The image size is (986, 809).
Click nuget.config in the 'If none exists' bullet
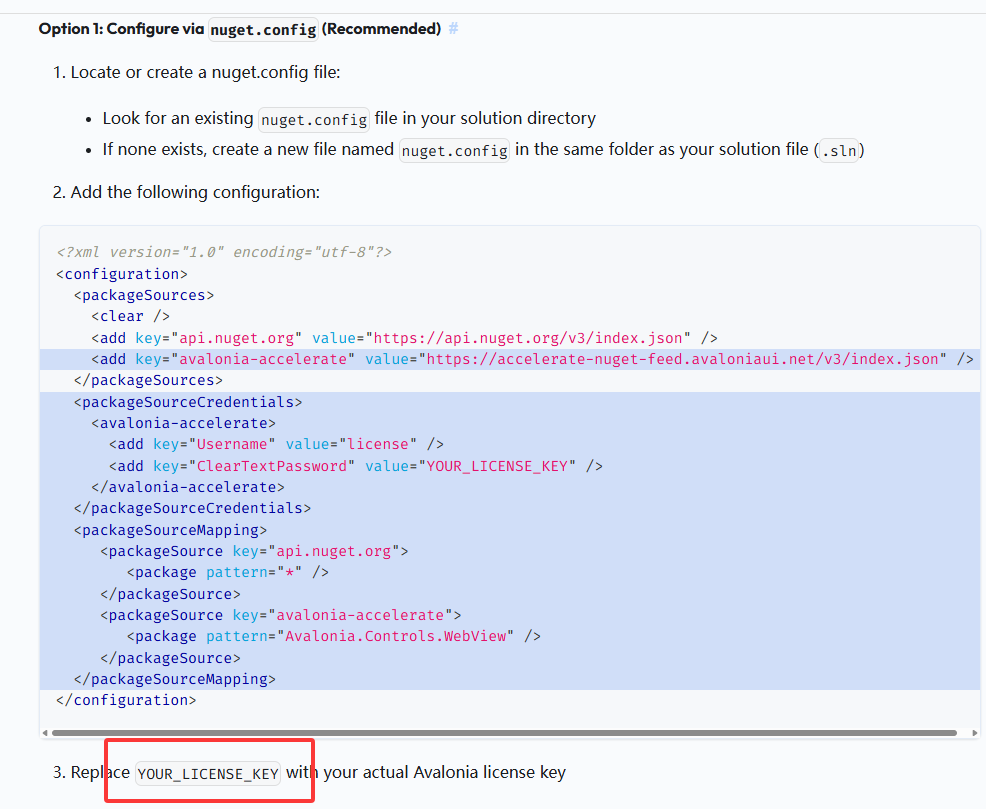(x=454, y=150)
